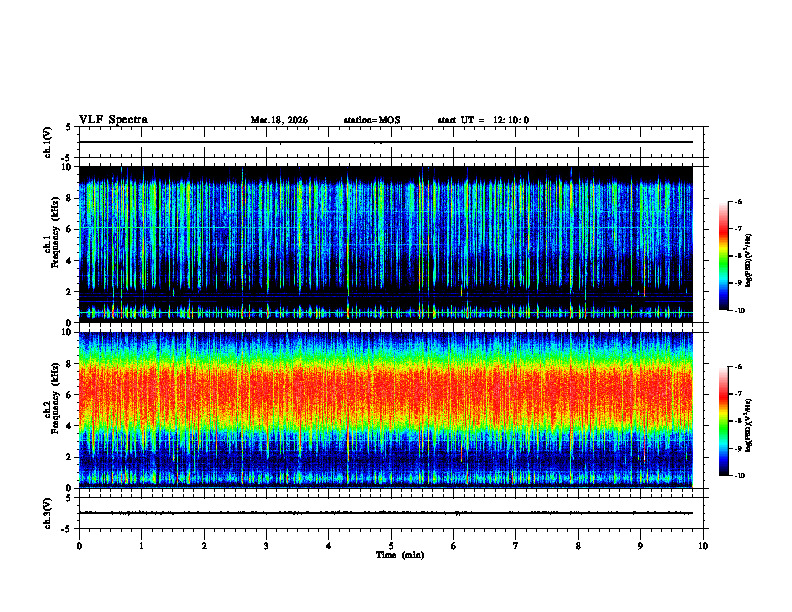Click time axis tick label "8"

578,546
